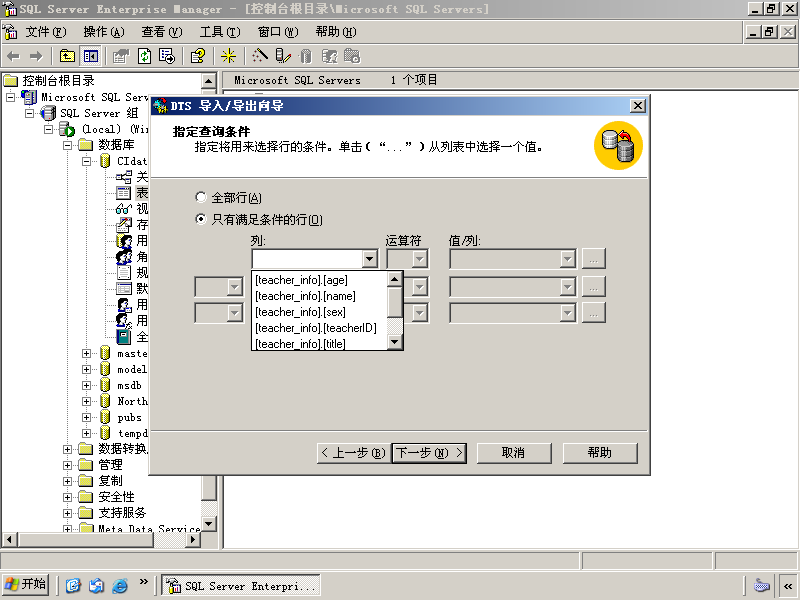800x600 pixels.
Task: Click first row browse "..." button
Action: pyautogui.click(x=593, y=259)
